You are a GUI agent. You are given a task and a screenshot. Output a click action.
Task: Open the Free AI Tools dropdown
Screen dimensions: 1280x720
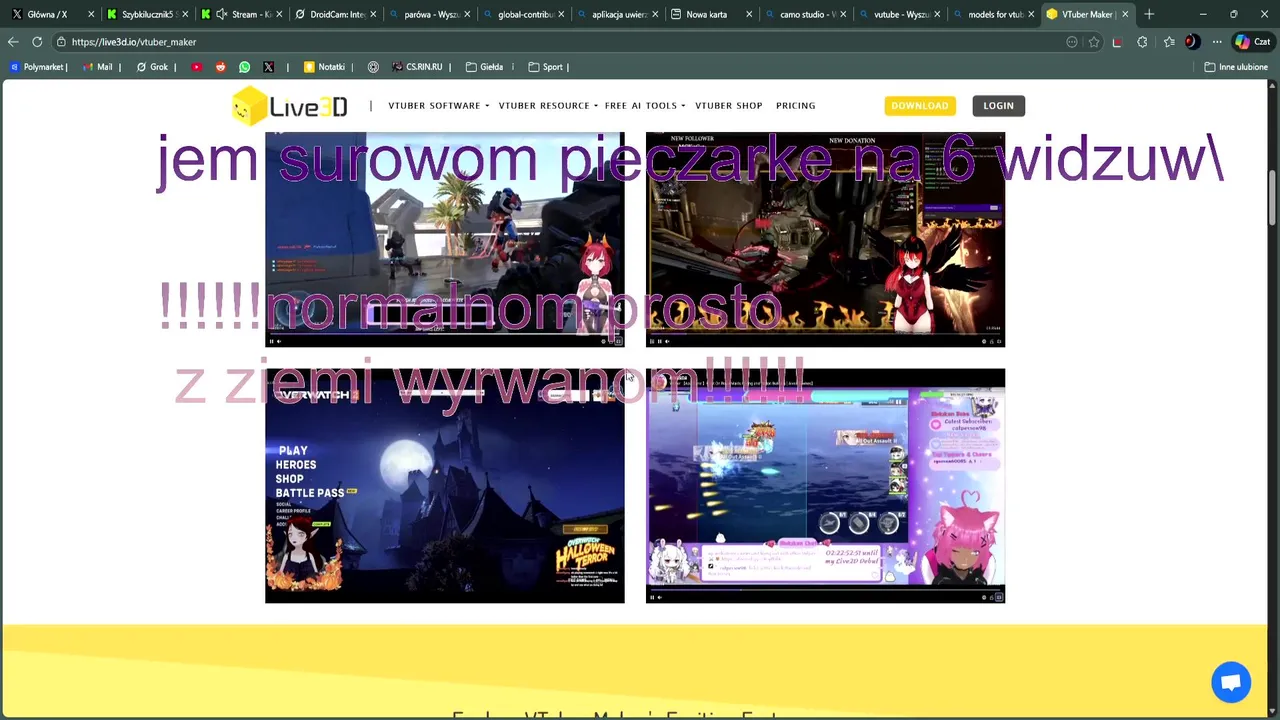[644, 106]
